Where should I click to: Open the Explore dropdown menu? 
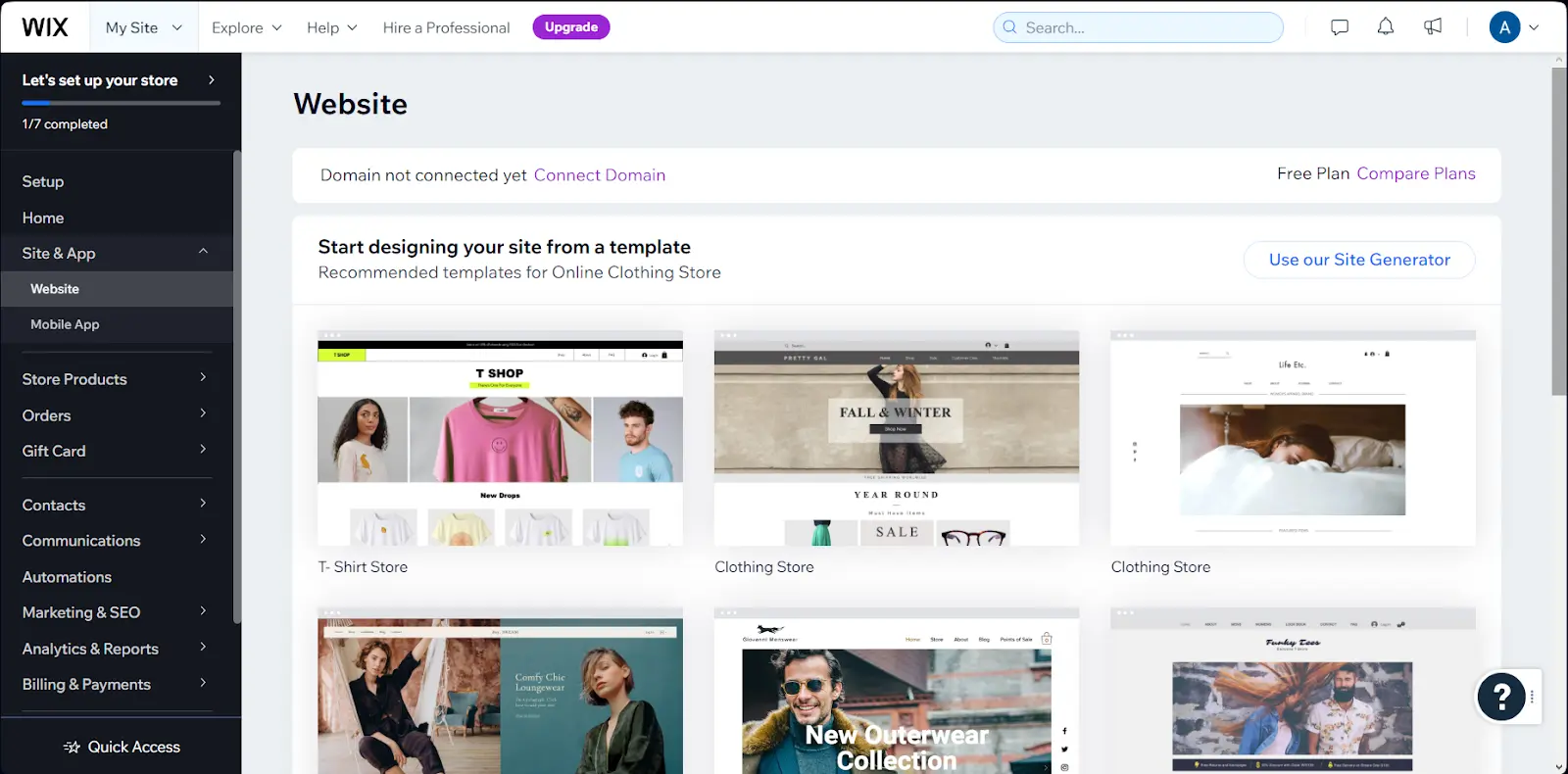247,27
